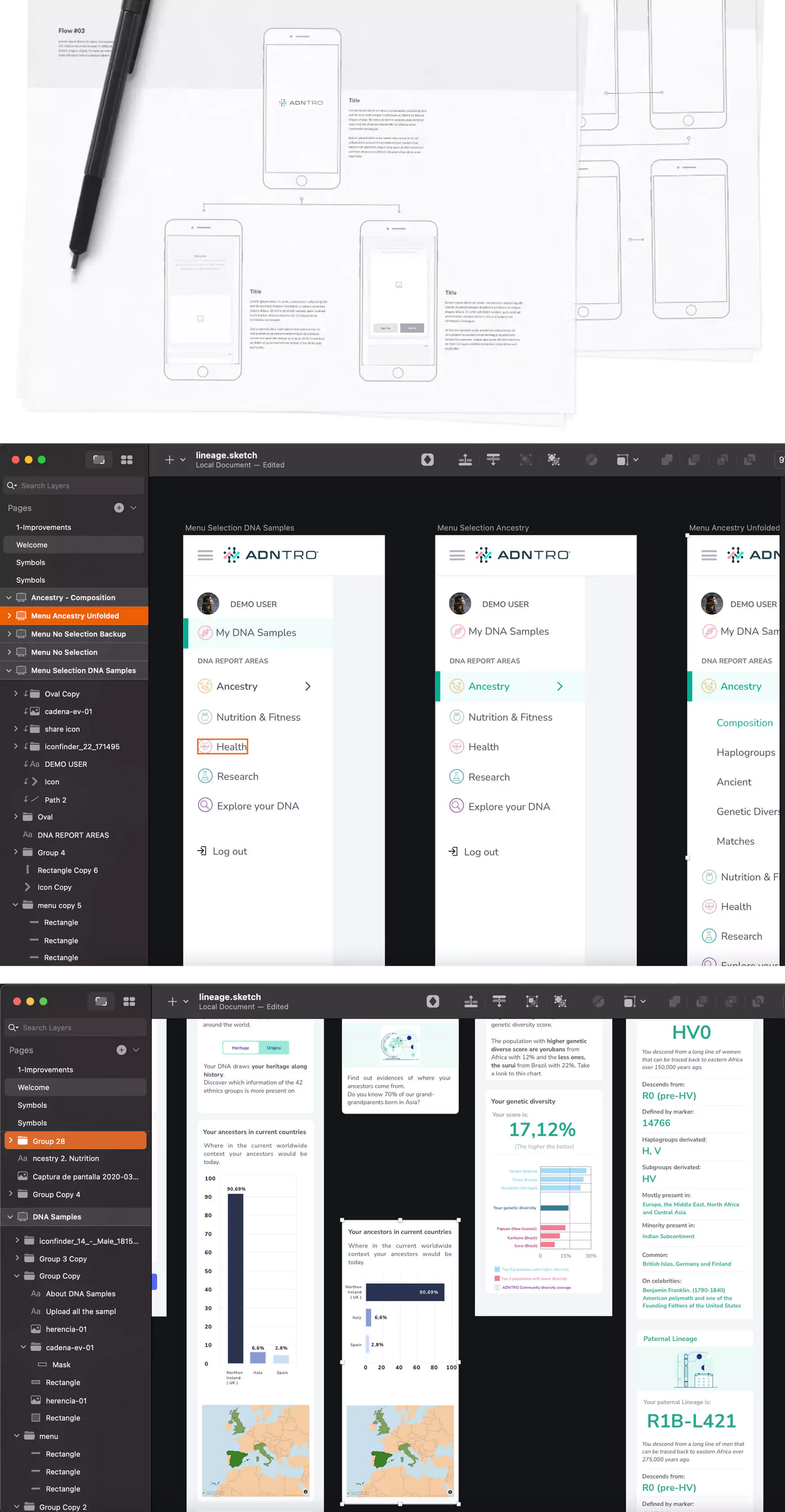The width and height of the screenshot is (785, 1512).
Task: Click Insert plus icon in lower Sketch toolbar
Action: coord(172,1001)
